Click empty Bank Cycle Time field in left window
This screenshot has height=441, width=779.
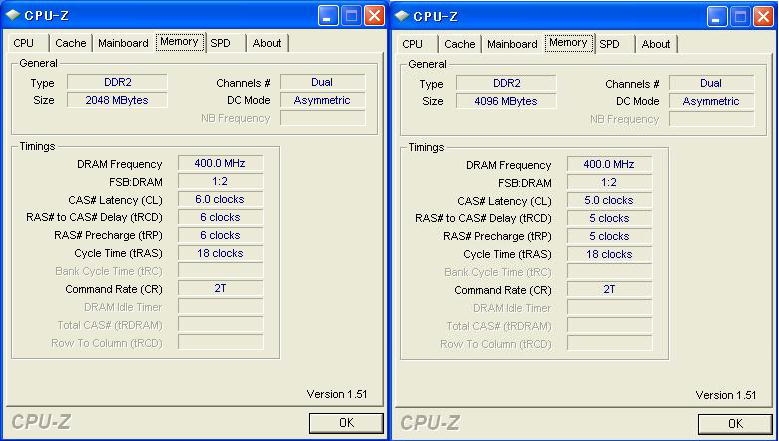[221, 271]
